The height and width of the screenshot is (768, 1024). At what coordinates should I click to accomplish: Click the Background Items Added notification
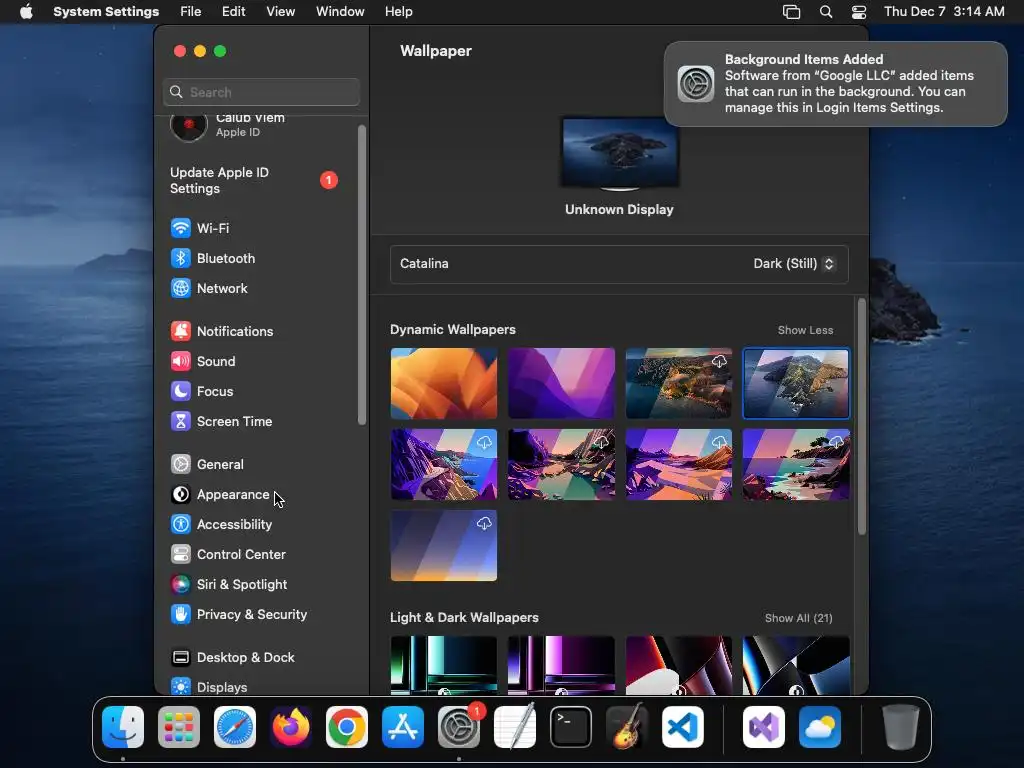pos(835,84)
